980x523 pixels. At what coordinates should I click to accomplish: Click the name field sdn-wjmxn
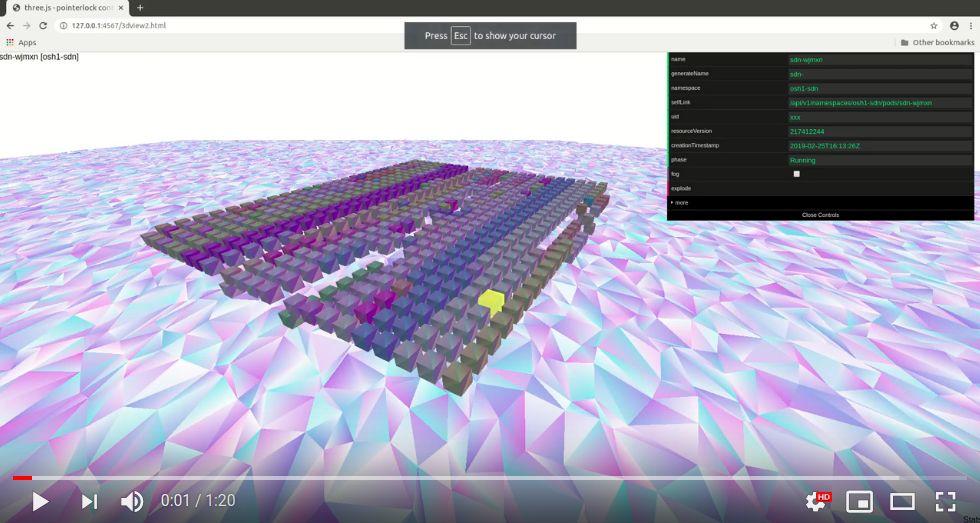pyautogui.click(x=880, y=60)
